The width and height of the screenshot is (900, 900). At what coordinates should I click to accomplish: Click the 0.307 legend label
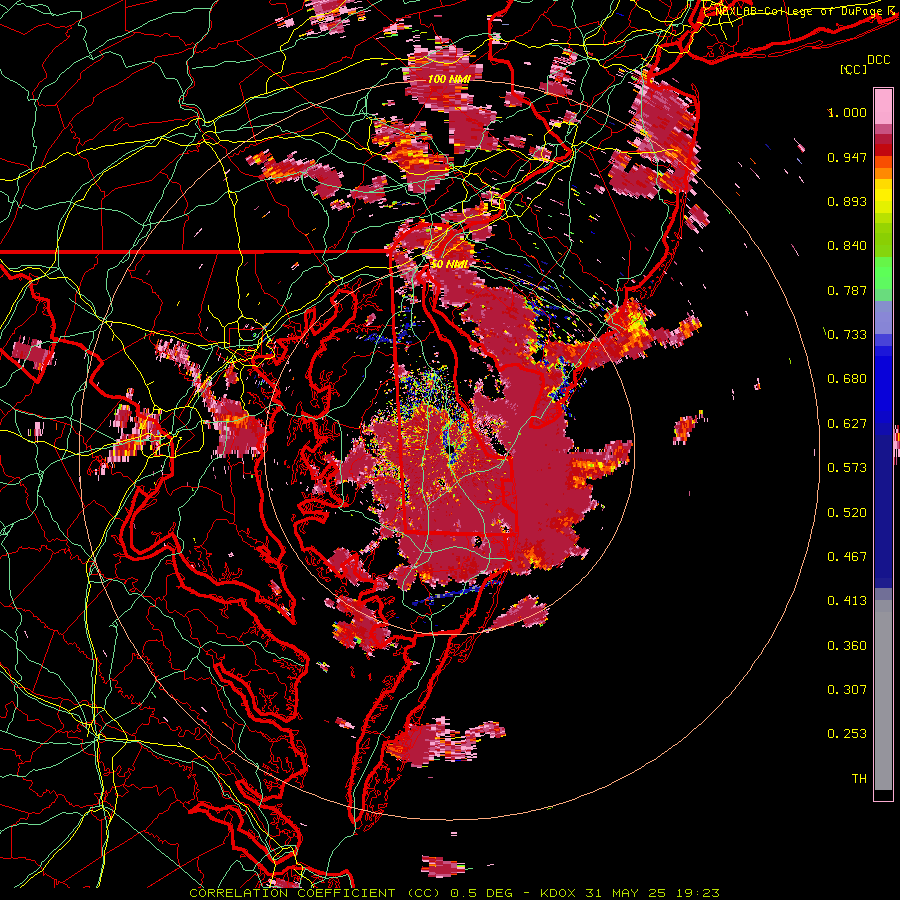pos(847,690)
